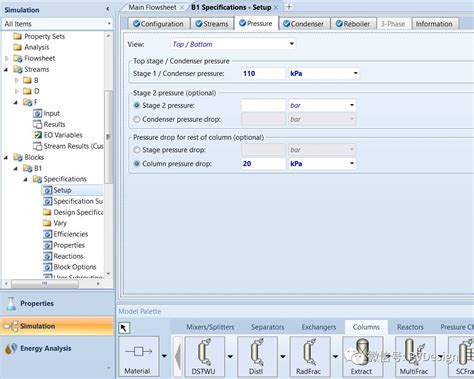Select the Extract column model icon
Image resolution: width=474 pixels, height=379 pixels.
point(362,355)
